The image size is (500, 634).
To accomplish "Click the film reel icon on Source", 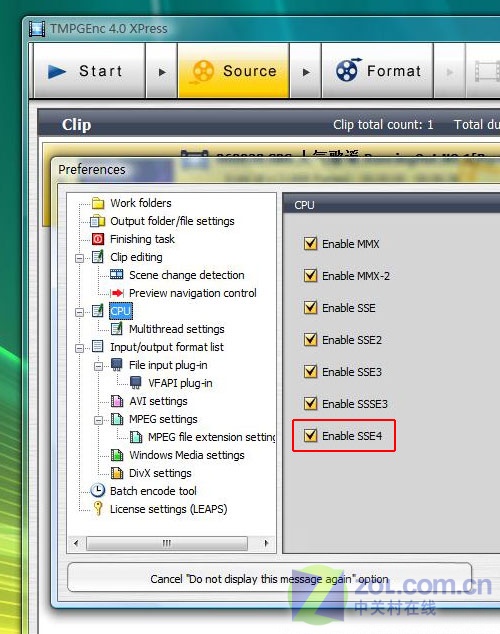I will pos(203,72).
